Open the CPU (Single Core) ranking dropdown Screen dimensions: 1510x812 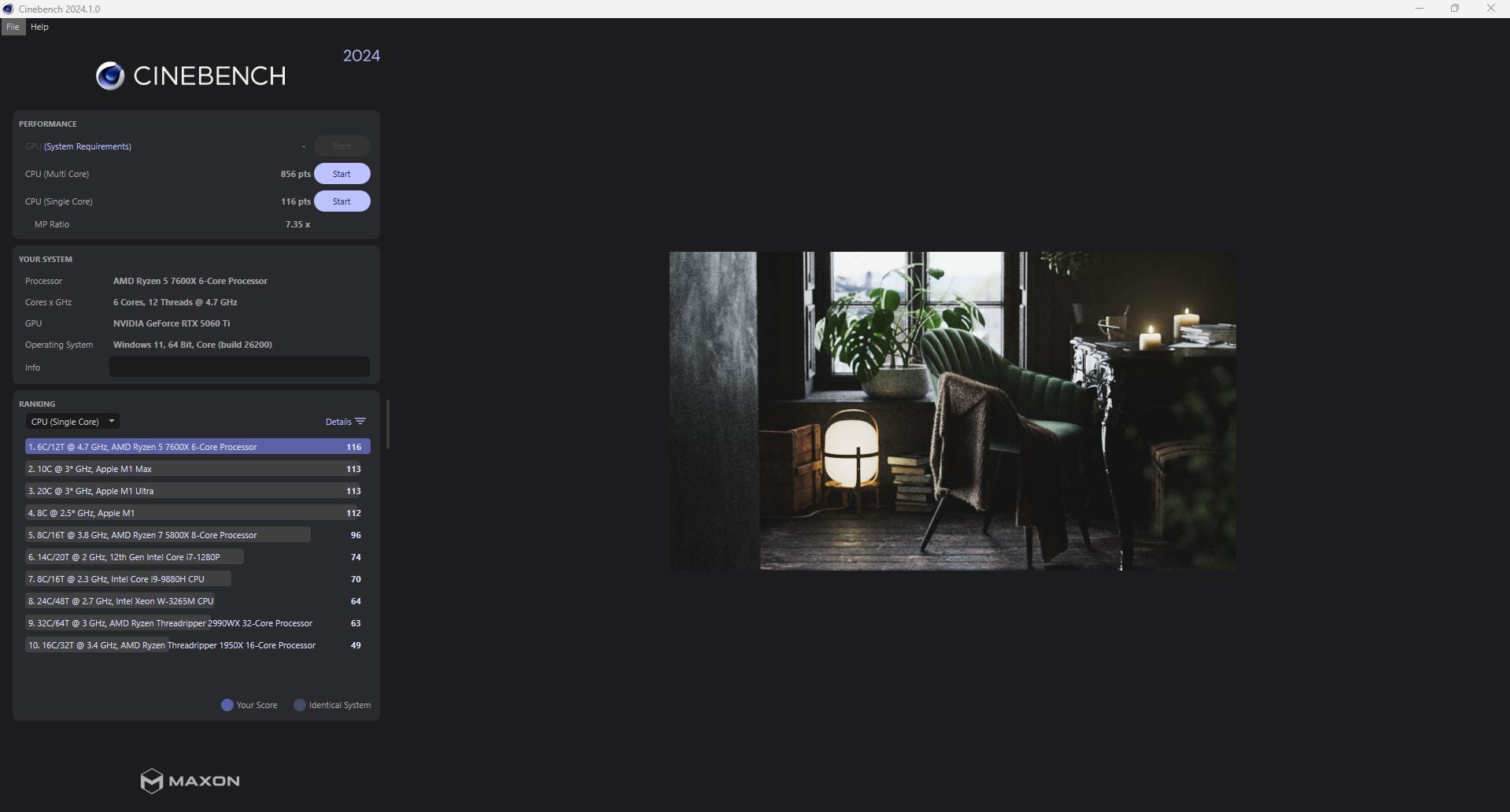pos(72,422)
